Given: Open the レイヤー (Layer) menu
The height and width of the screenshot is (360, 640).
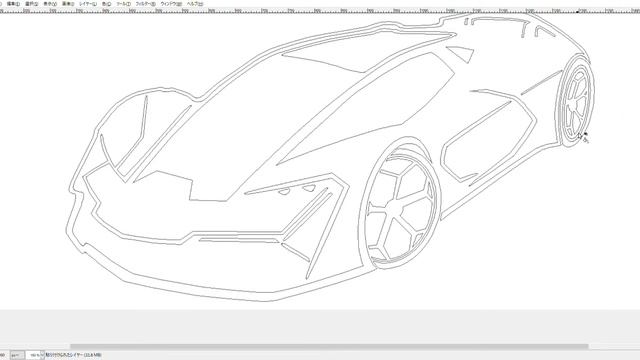Looking at the screenshot, I should (x=88, y=4).
